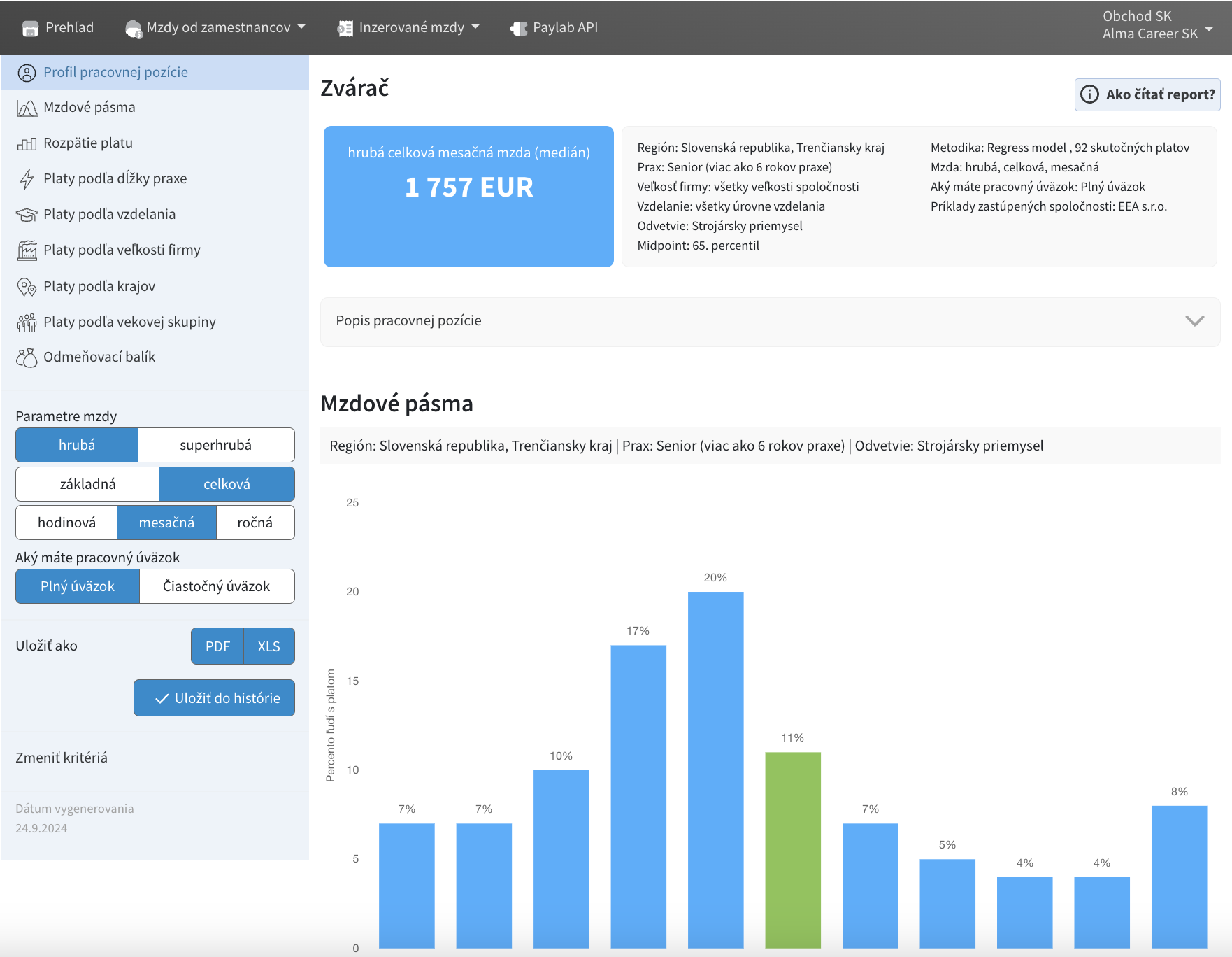Click the Prehľad store icon
Screen dimensions: 1232x957
pos(30,29)
